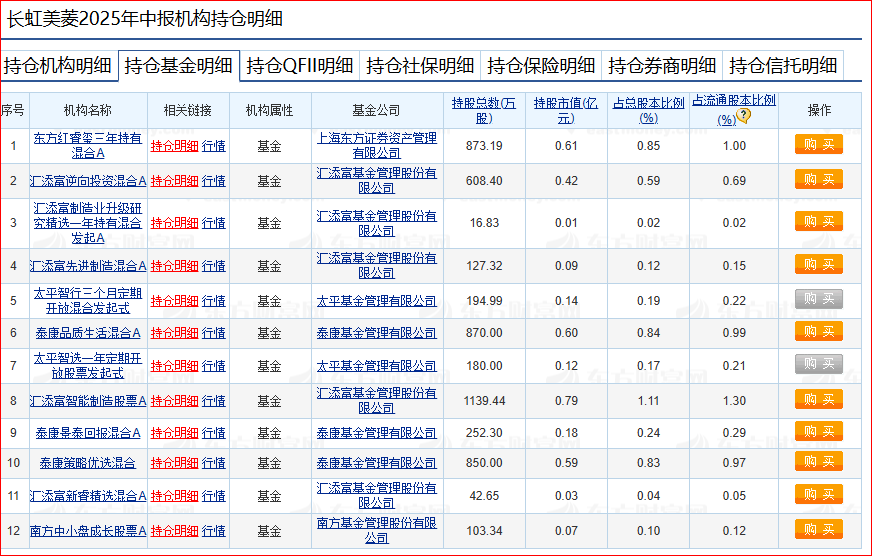
Task: Sort by 持股总数(万股) column header
Action: 484,110
